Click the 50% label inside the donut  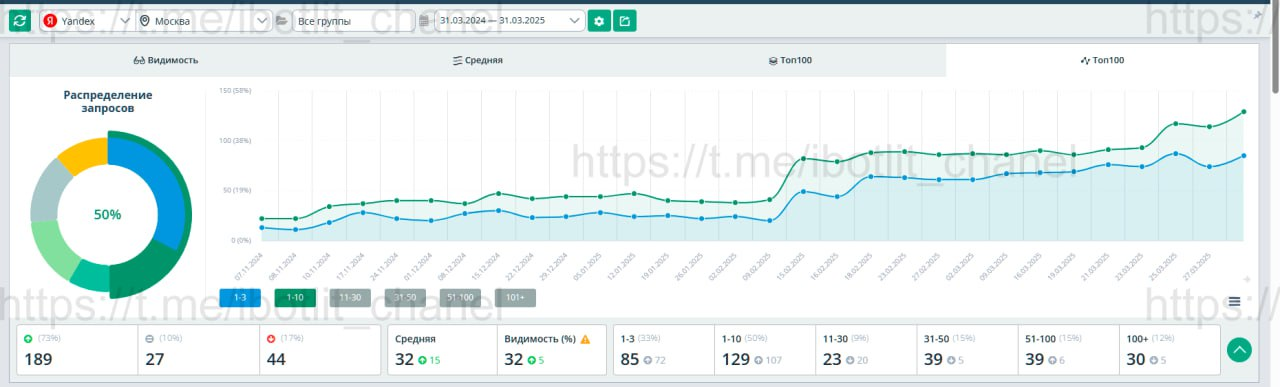coord(107,215)
